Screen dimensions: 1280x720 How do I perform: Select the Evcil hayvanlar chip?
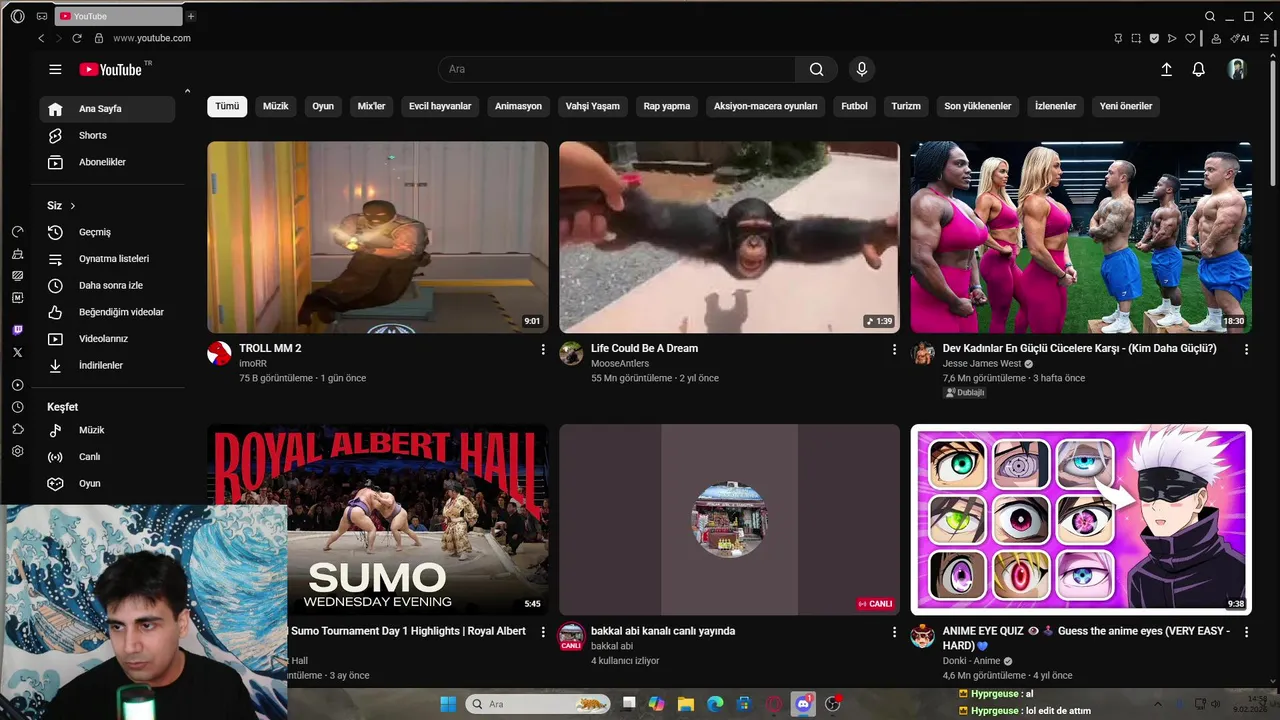point(440,106)
